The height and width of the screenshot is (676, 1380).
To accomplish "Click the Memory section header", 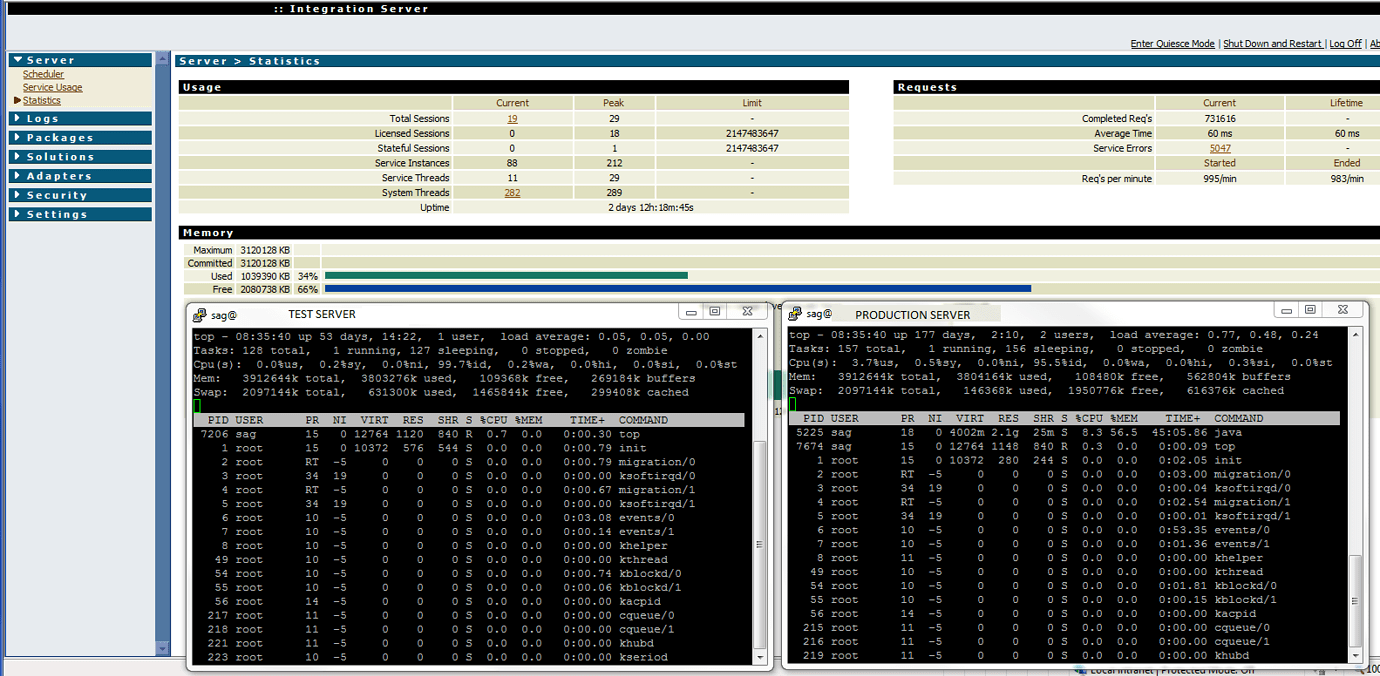I will [x=779, y=233].
